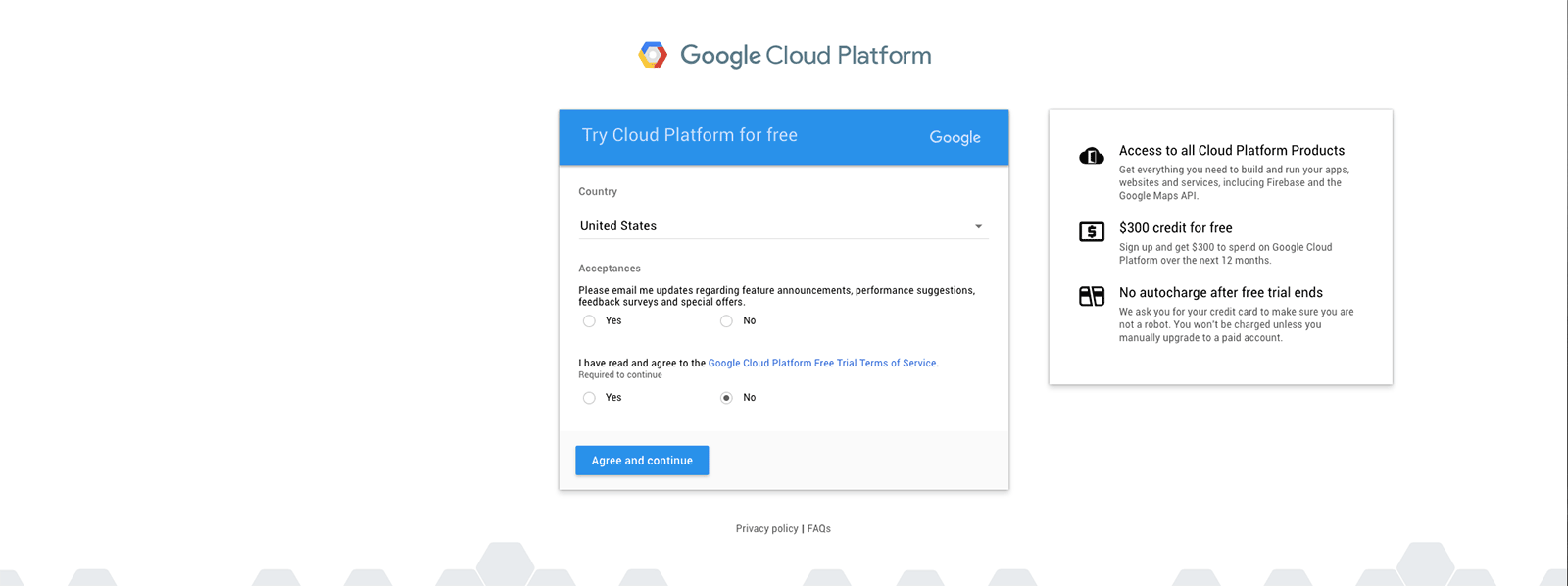Screen dimensions: 1568x586
Task: Click the Google Cloud Platform hexagon logo
Action: coord(653,55)
